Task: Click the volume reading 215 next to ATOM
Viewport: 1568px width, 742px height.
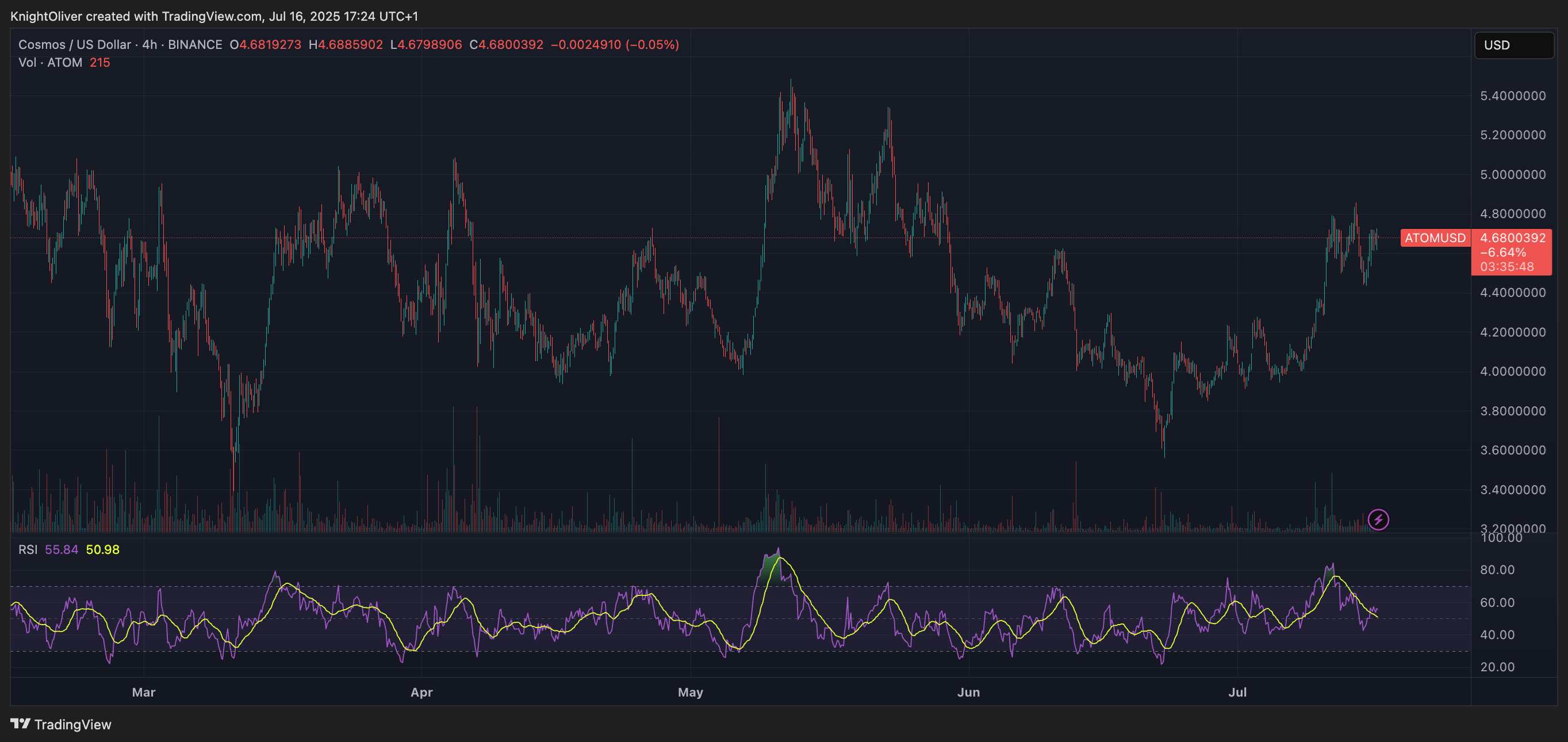Action: (100, 62)
